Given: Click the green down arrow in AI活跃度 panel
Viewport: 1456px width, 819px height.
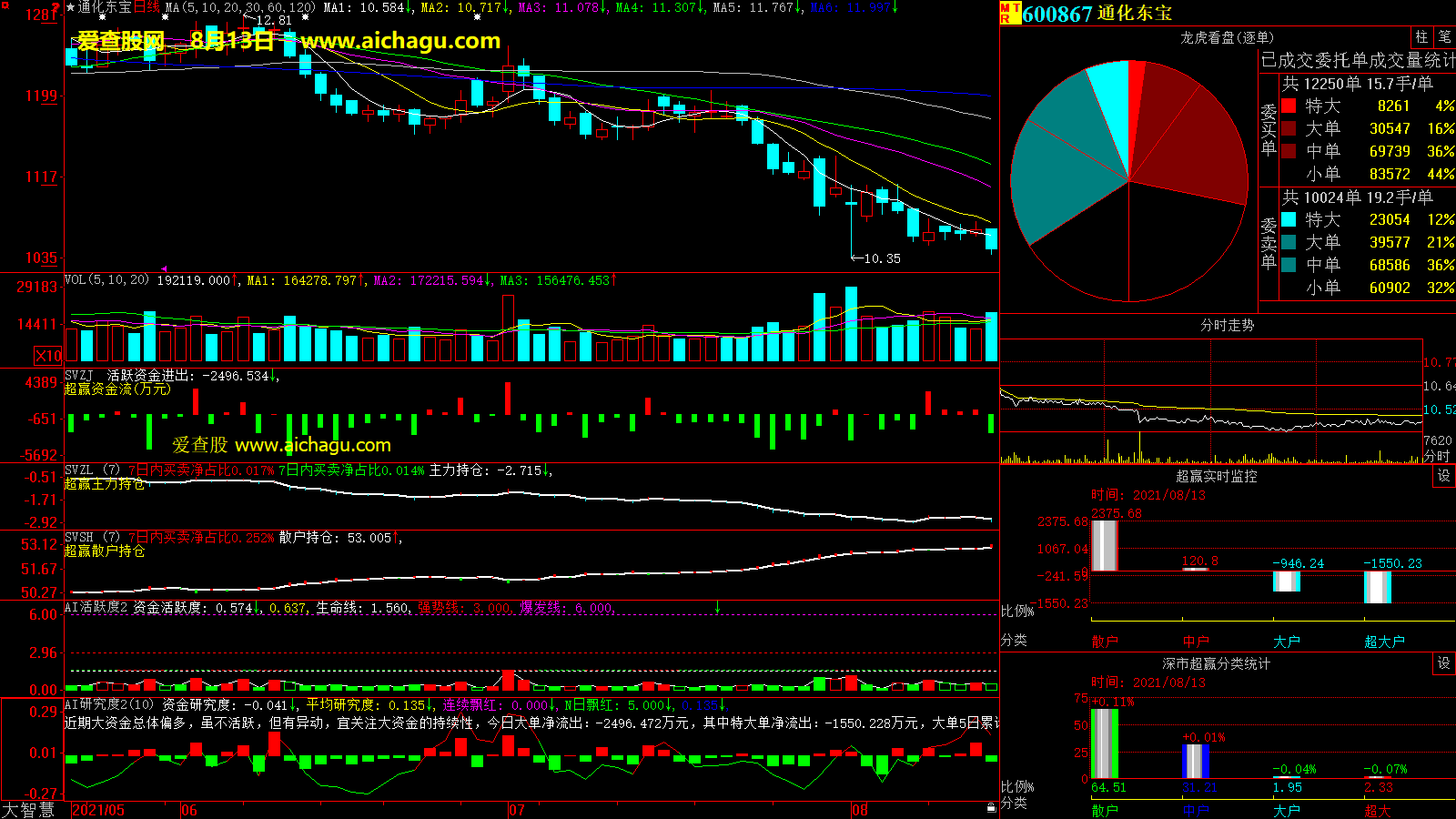Looking at the screenshot, I should pos(717,607).
